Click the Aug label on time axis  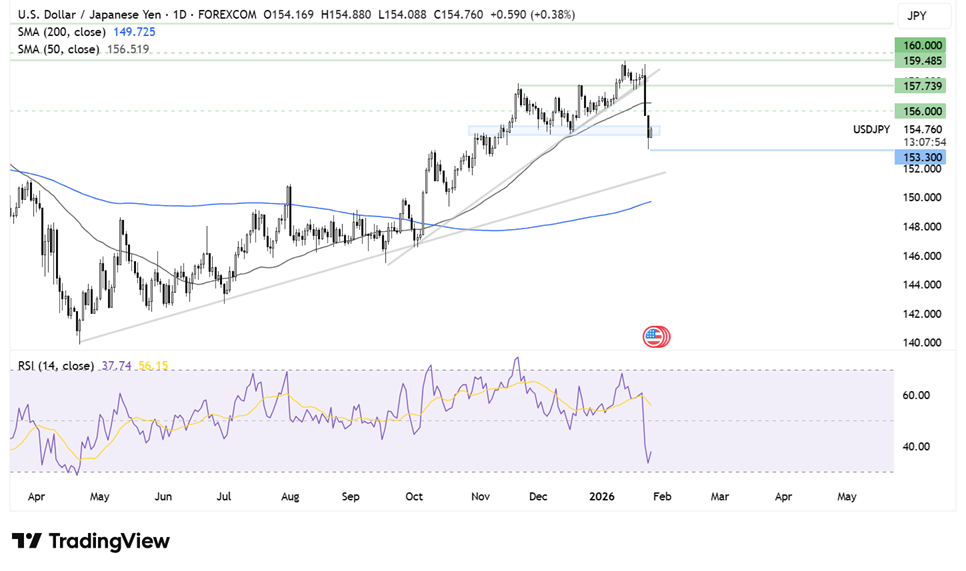(x=291, y=494)
